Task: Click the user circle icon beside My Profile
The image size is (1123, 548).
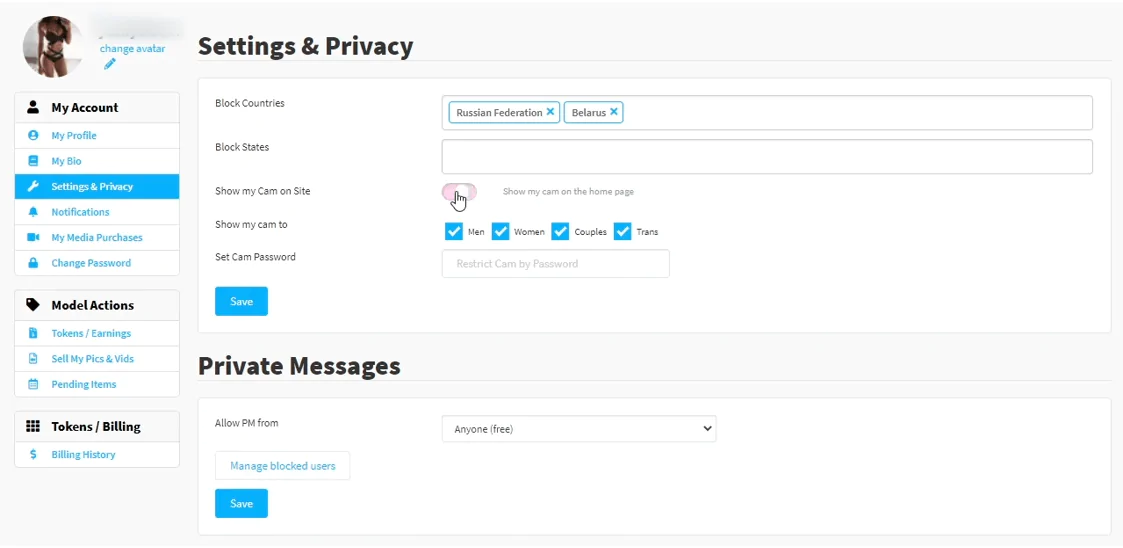Action: tap(33, 135)
